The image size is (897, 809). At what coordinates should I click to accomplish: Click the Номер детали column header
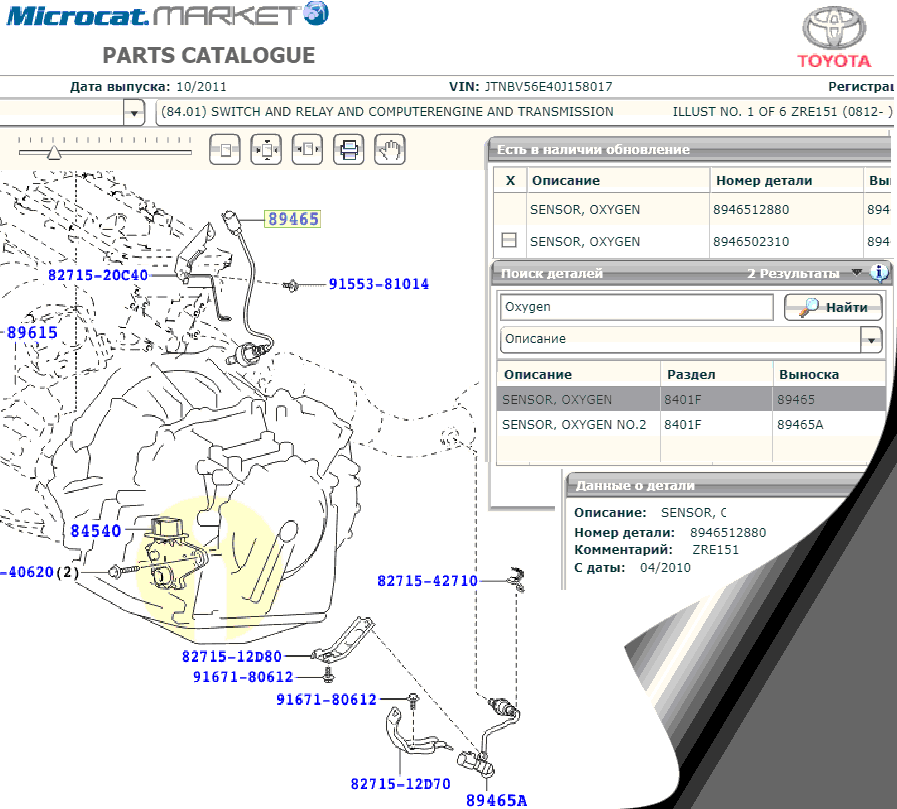[762, 181]
